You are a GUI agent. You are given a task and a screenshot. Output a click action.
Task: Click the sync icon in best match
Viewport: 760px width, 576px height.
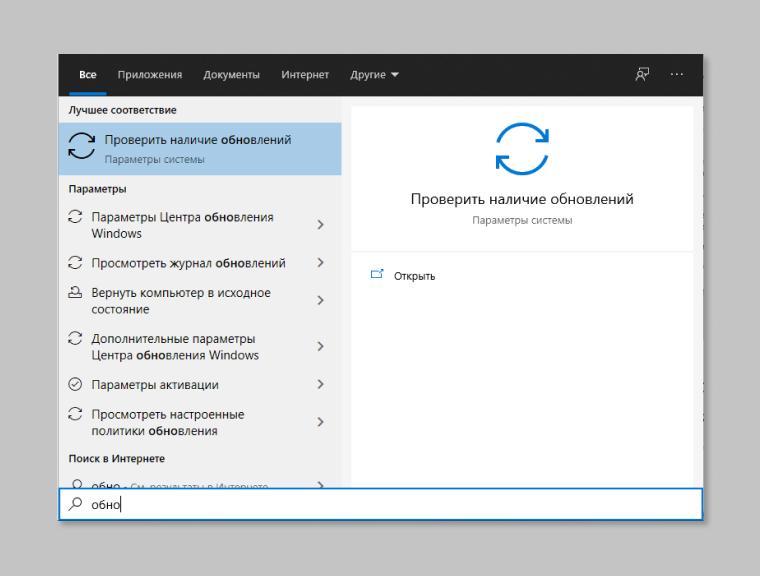click(81, 145)
